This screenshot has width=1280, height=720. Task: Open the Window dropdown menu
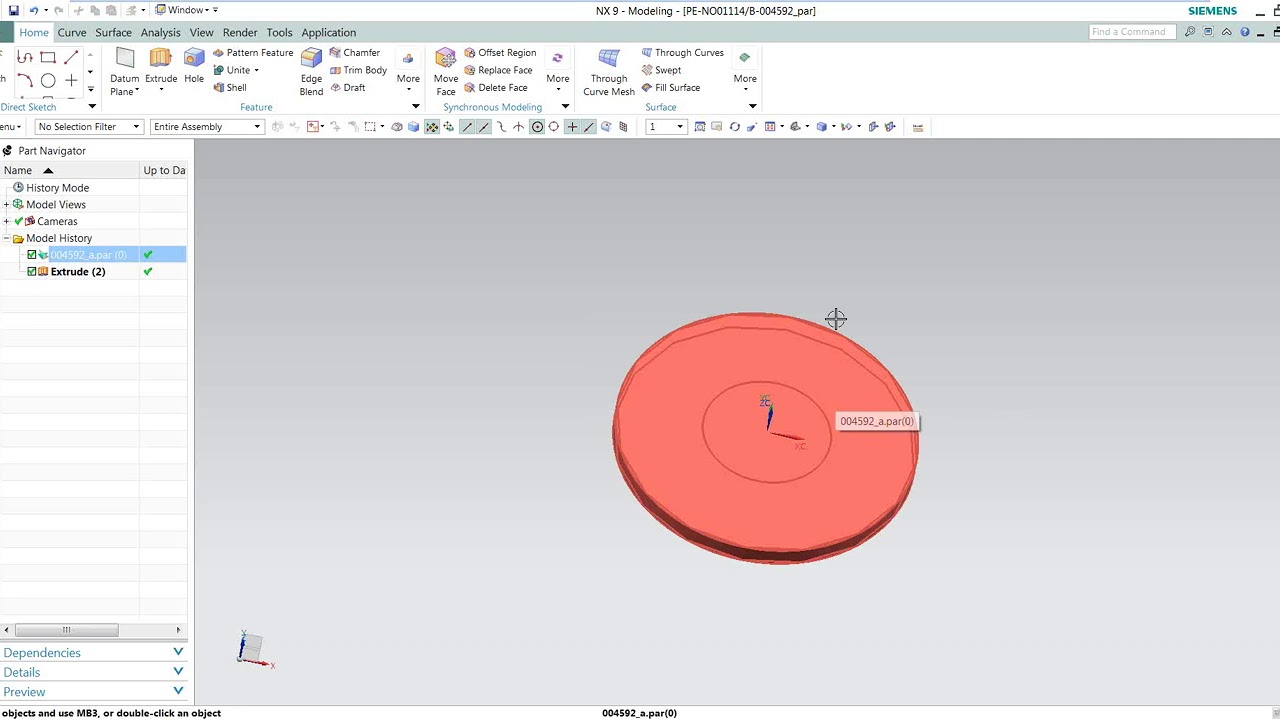tap(186, 10)
